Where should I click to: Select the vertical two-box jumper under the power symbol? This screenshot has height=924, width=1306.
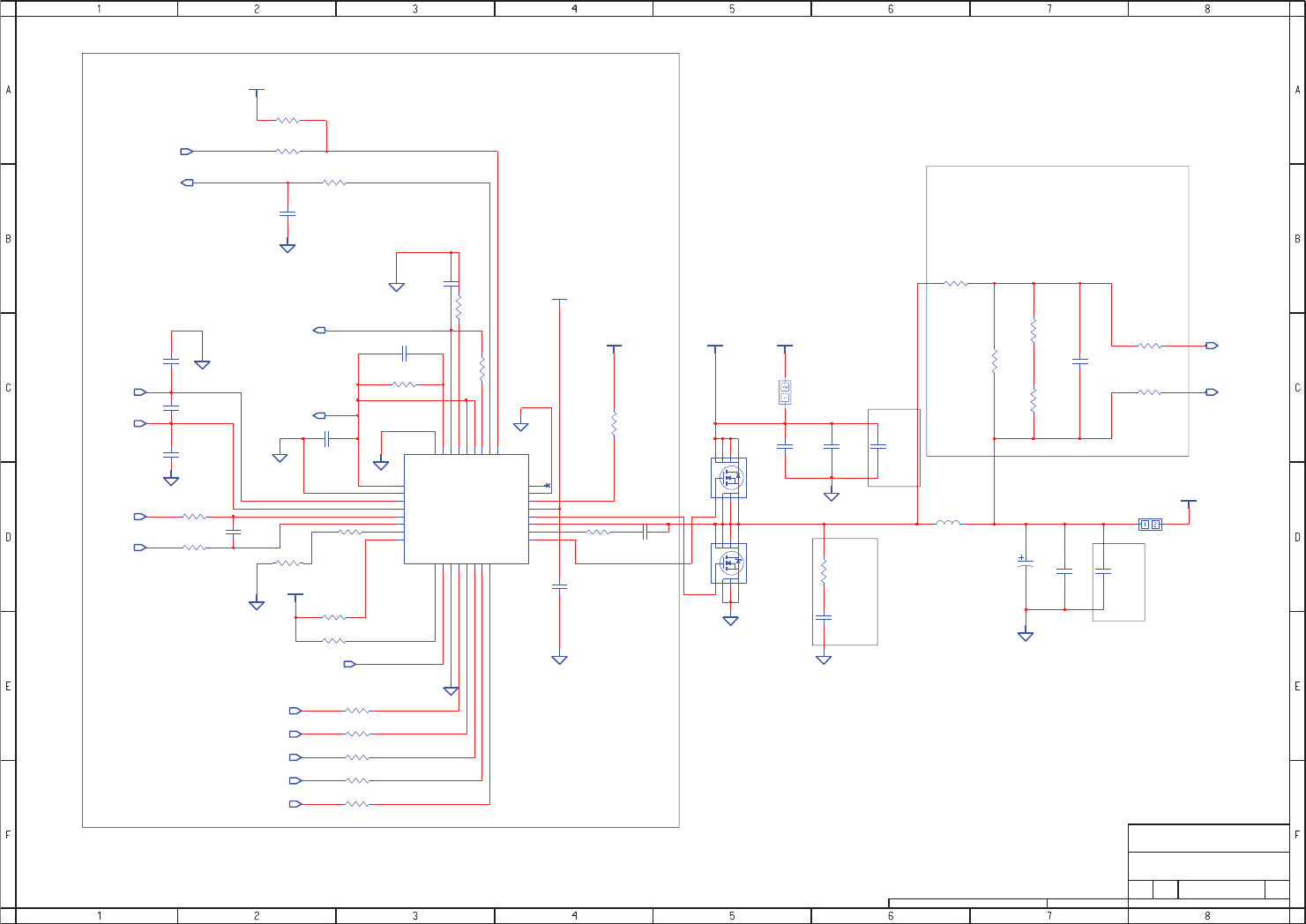[785, 392]
